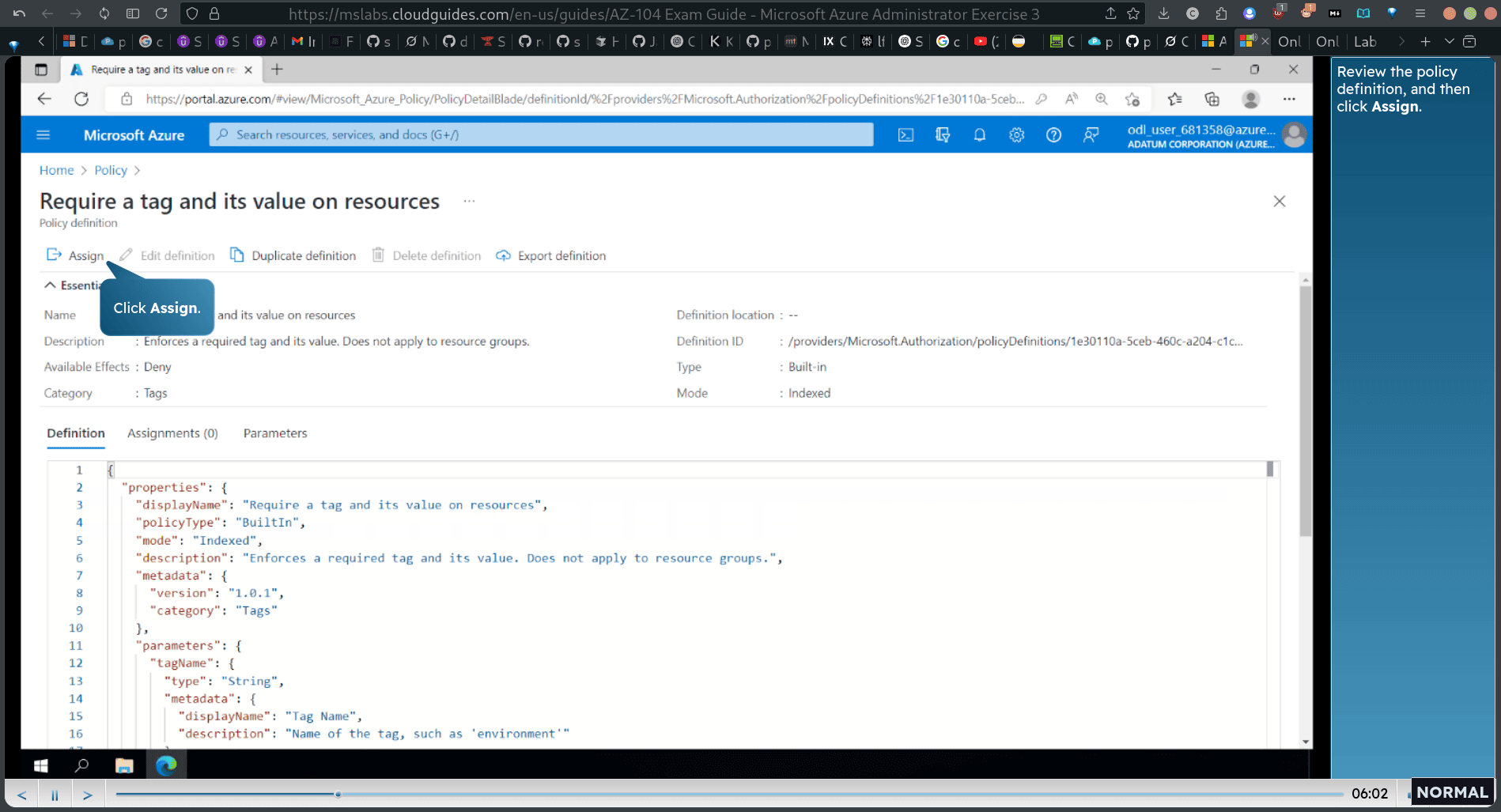1501x812 pixels.
Task: Click Export definition
Action: pos(551,255)
